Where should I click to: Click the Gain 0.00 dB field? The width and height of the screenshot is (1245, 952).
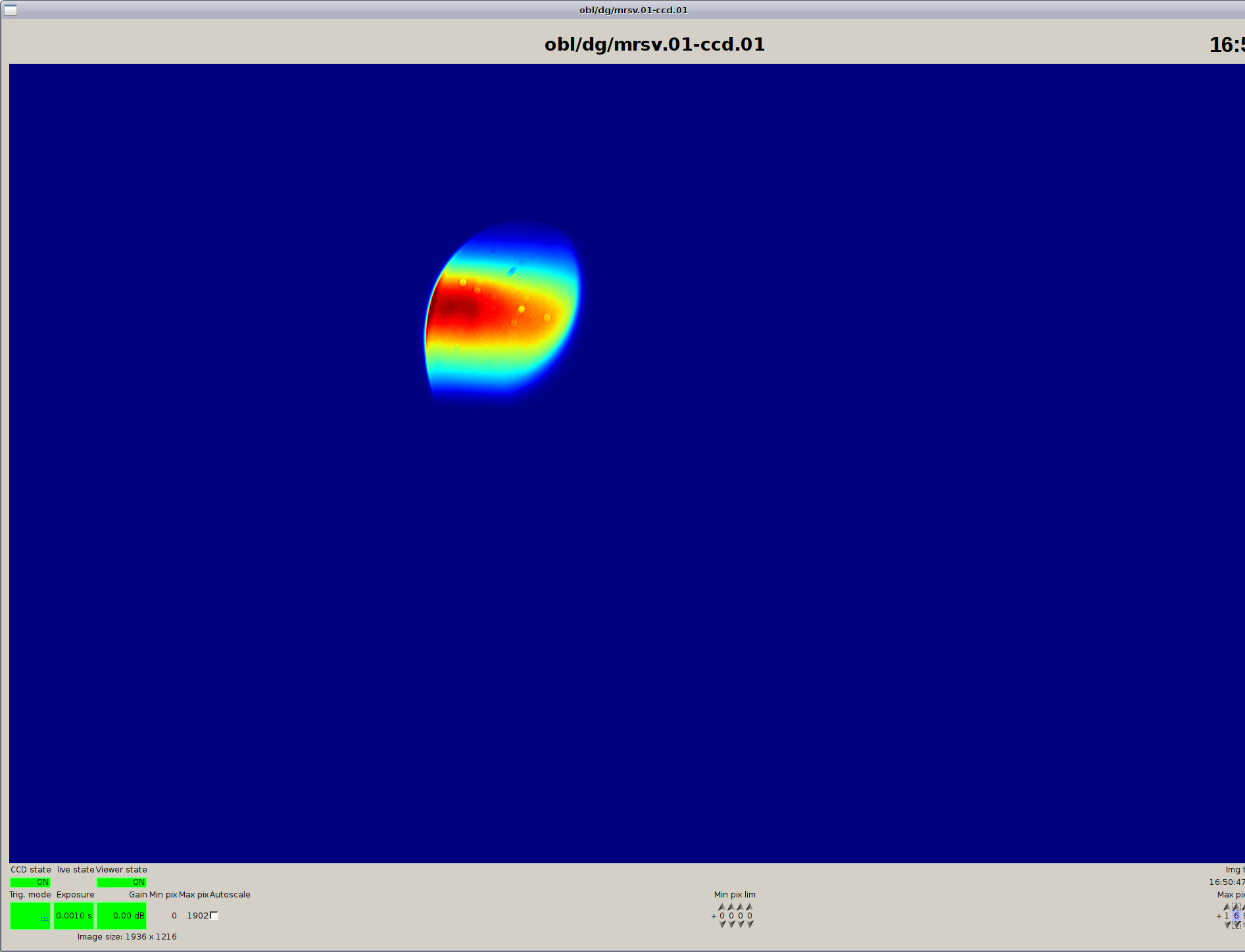(122, 916)
